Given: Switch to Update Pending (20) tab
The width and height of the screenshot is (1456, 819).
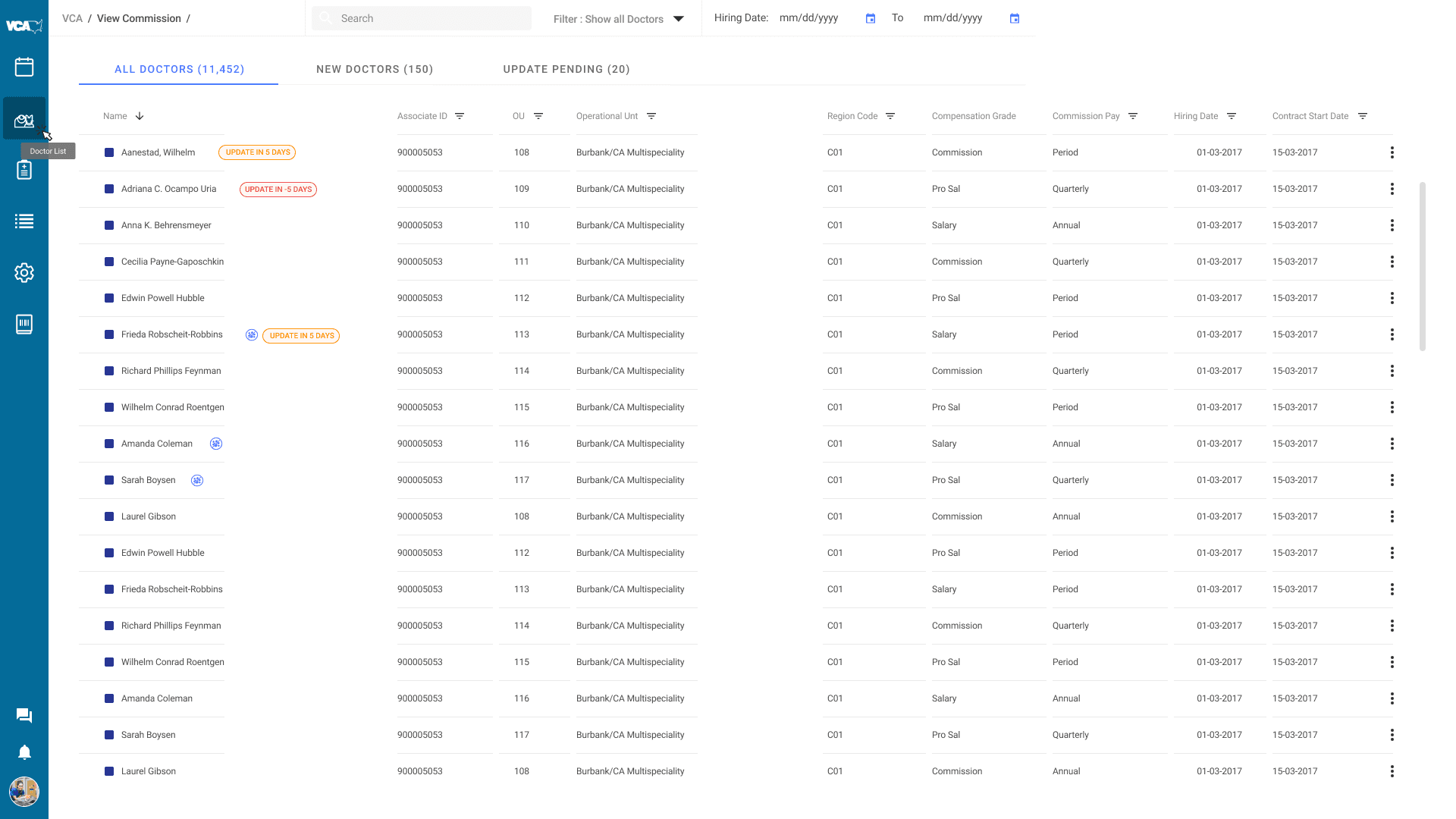Looking at the screenshot, I should click(566, 69).
